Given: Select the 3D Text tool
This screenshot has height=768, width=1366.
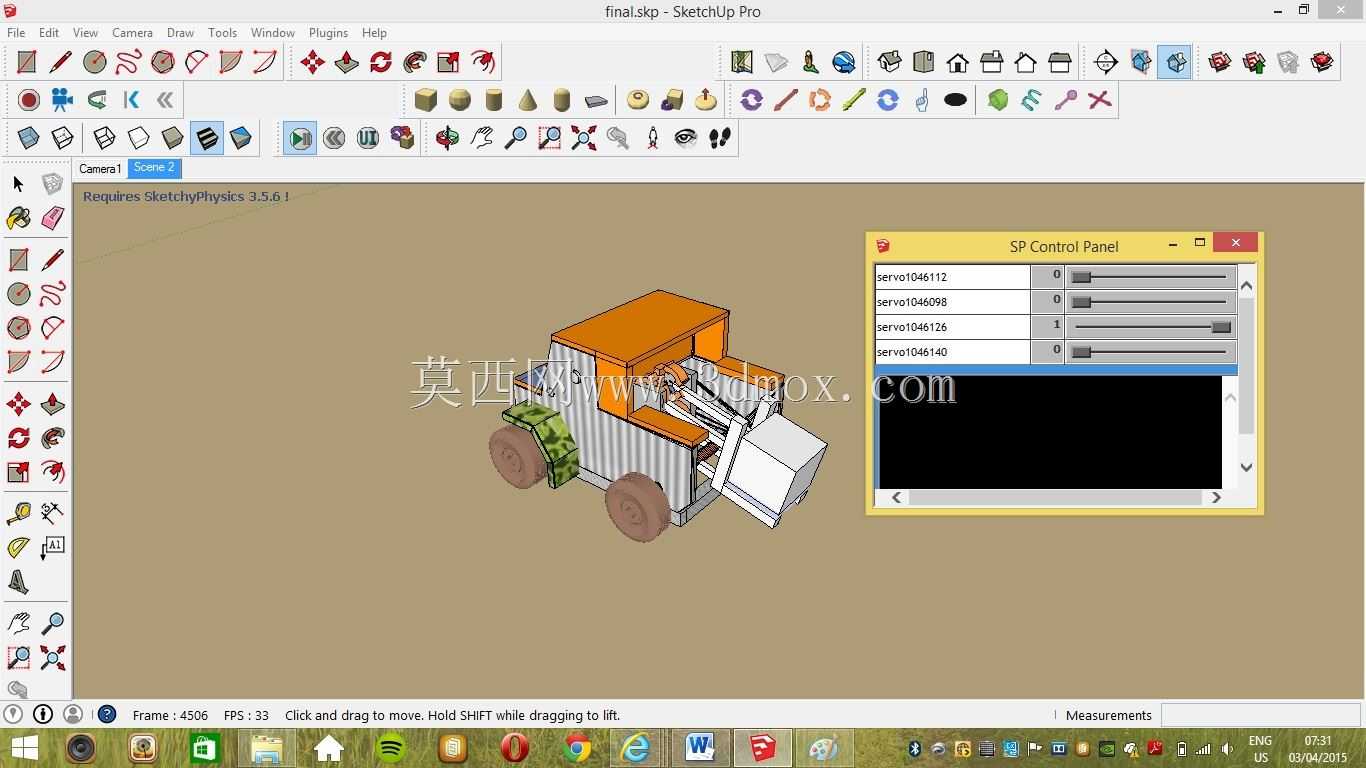Looking at the screenshot, I should 18,582.
